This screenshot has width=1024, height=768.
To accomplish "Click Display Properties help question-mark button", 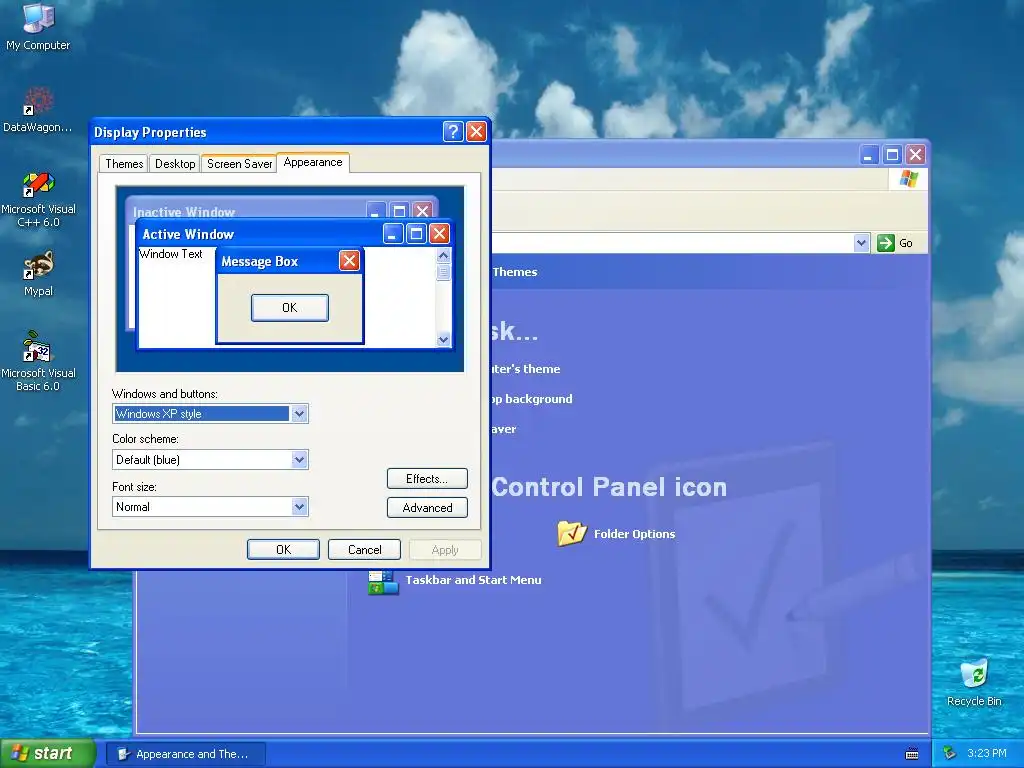I will point(453,132).
